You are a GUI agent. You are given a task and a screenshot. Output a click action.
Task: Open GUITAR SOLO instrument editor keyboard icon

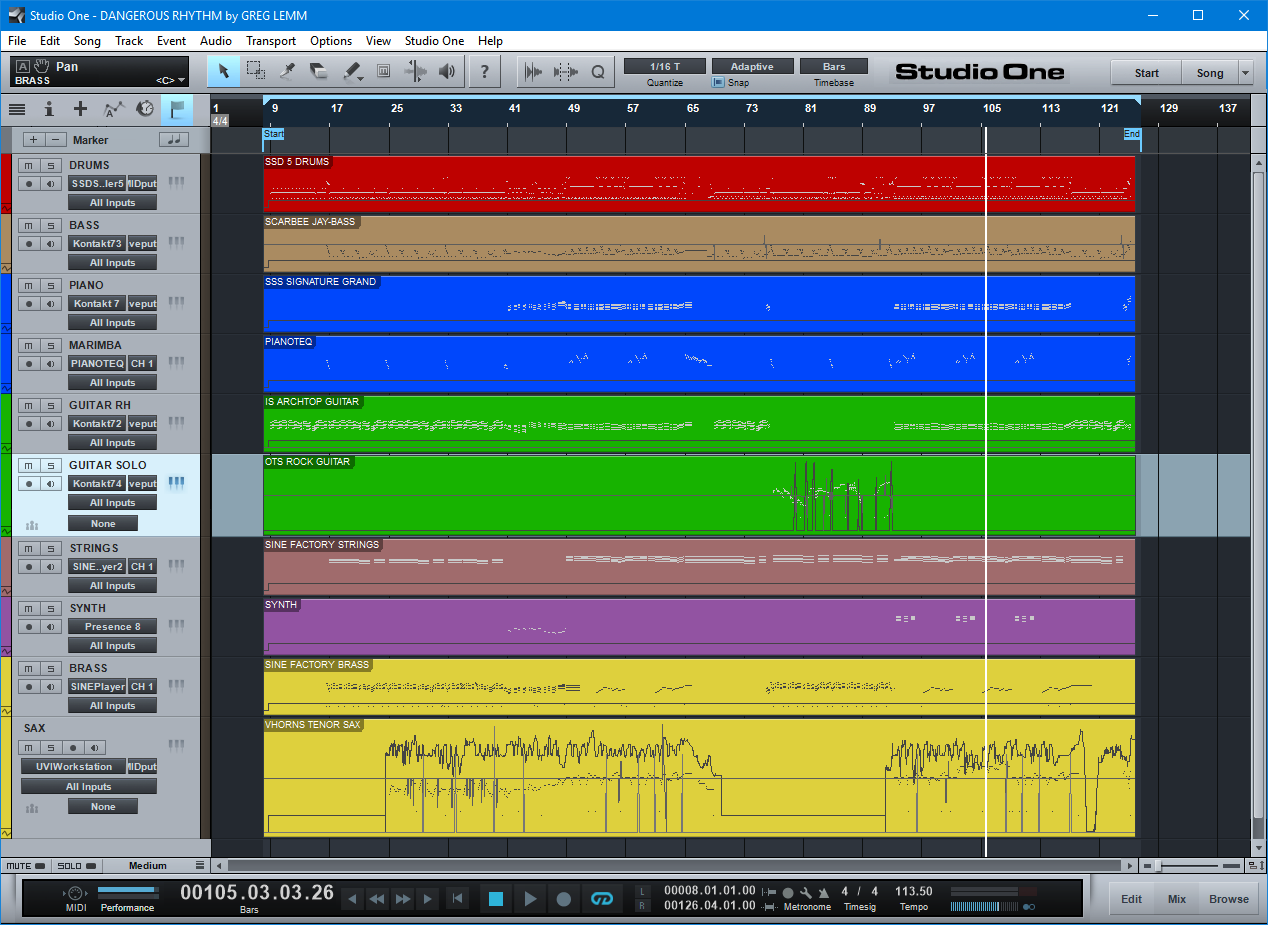[x=177, y=483]
